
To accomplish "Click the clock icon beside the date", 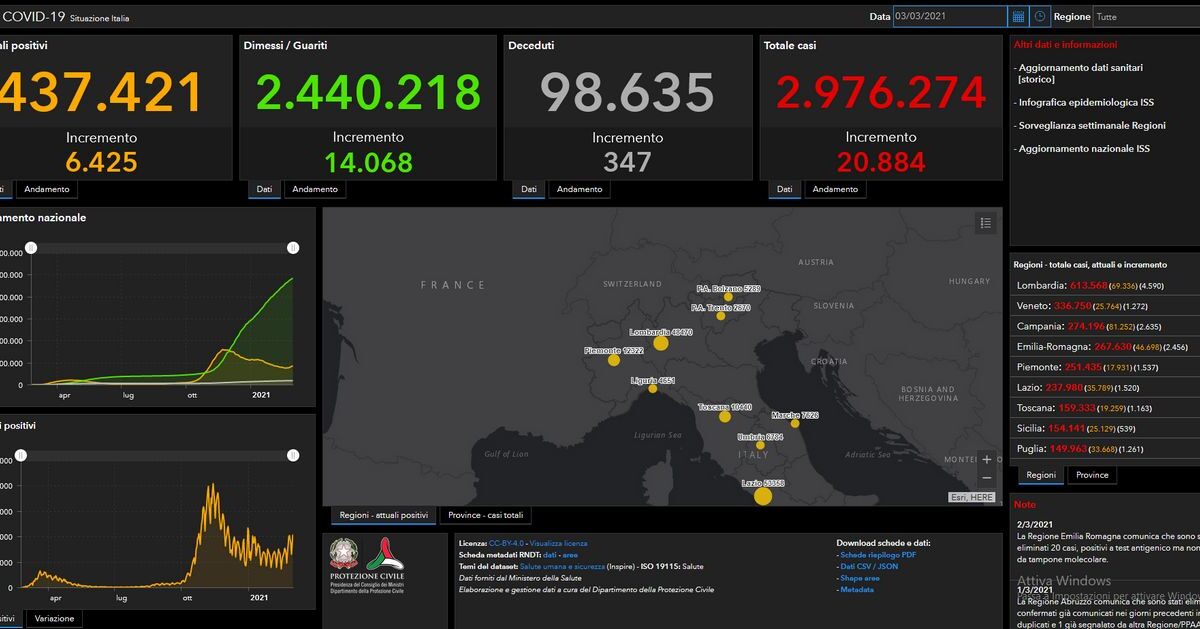I will [1040, 16].
